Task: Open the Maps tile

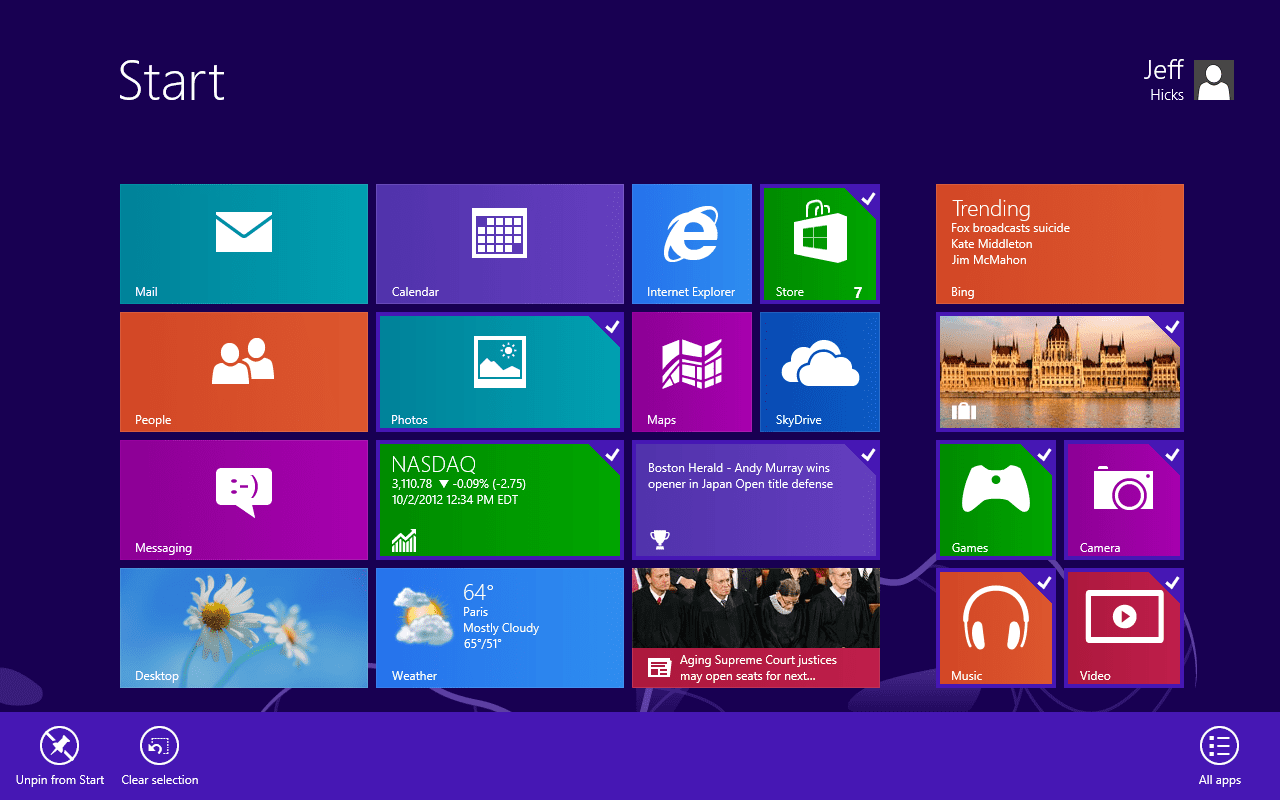Action: 692,372
